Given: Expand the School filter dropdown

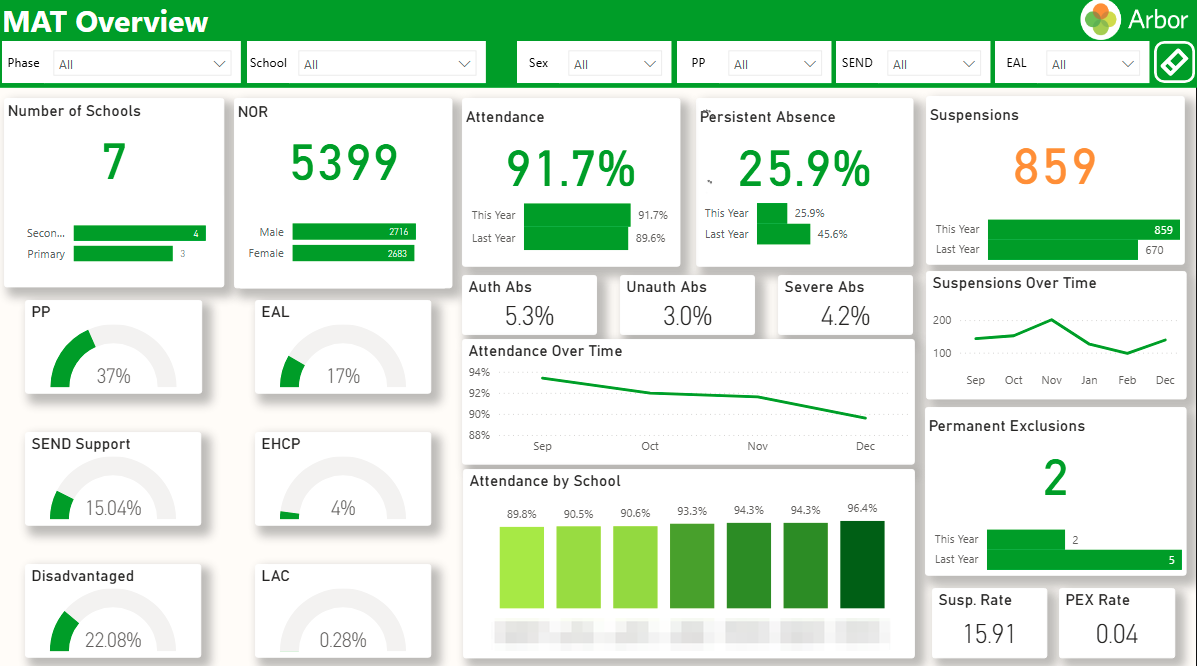Looking at the screenshot, I should tap(387, 64).
